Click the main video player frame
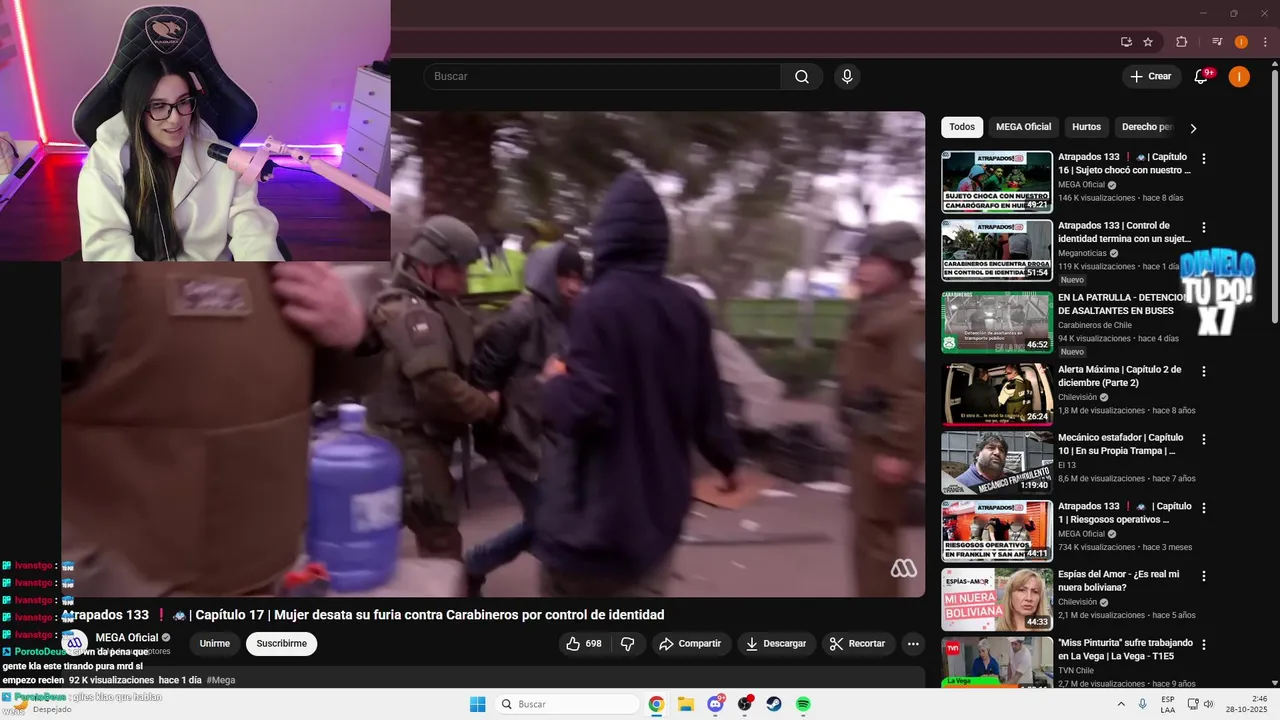This screenshot has width=1280, height=720. (493, 354)
